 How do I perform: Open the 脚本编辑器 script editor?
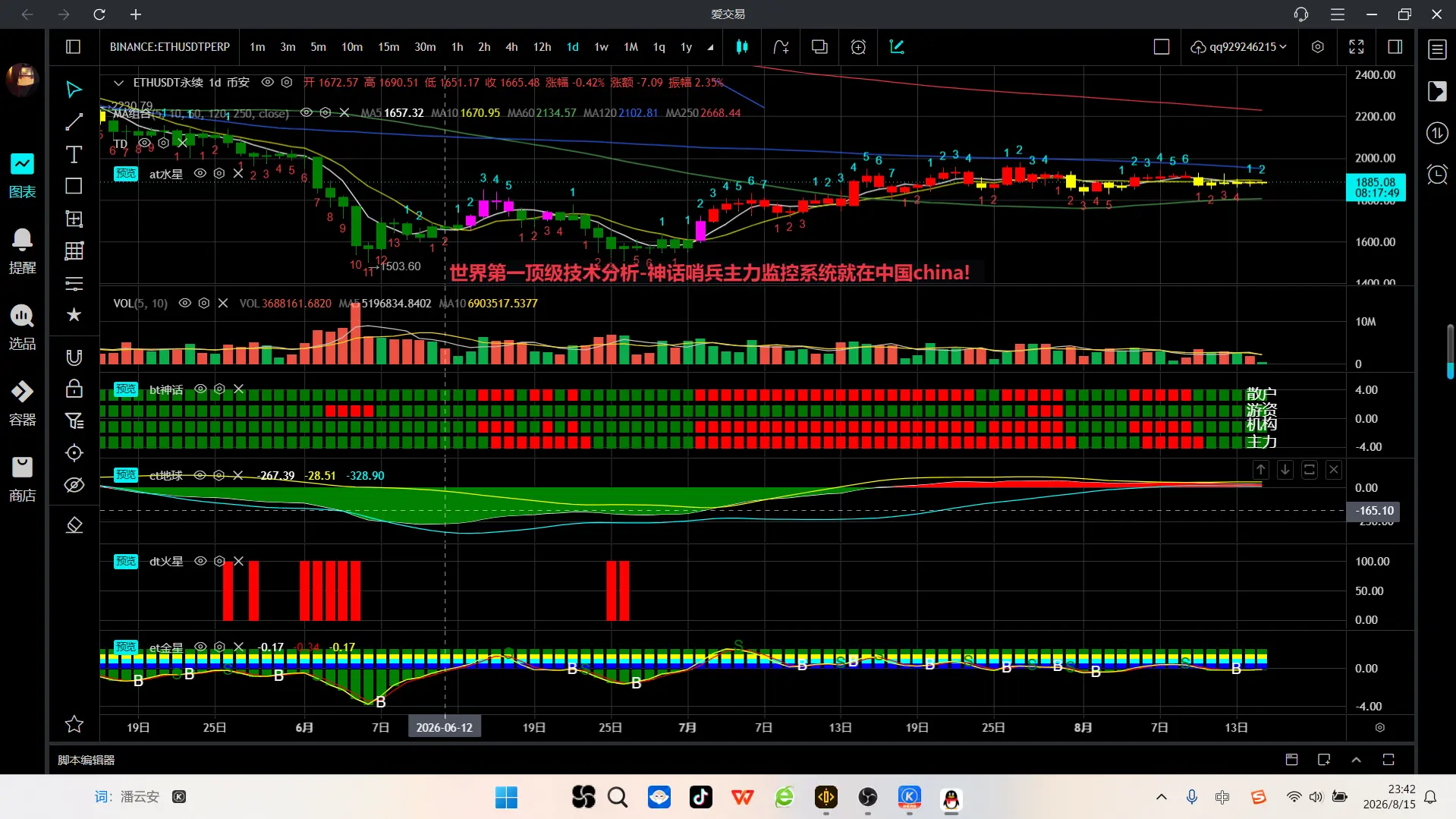point(86,760)
